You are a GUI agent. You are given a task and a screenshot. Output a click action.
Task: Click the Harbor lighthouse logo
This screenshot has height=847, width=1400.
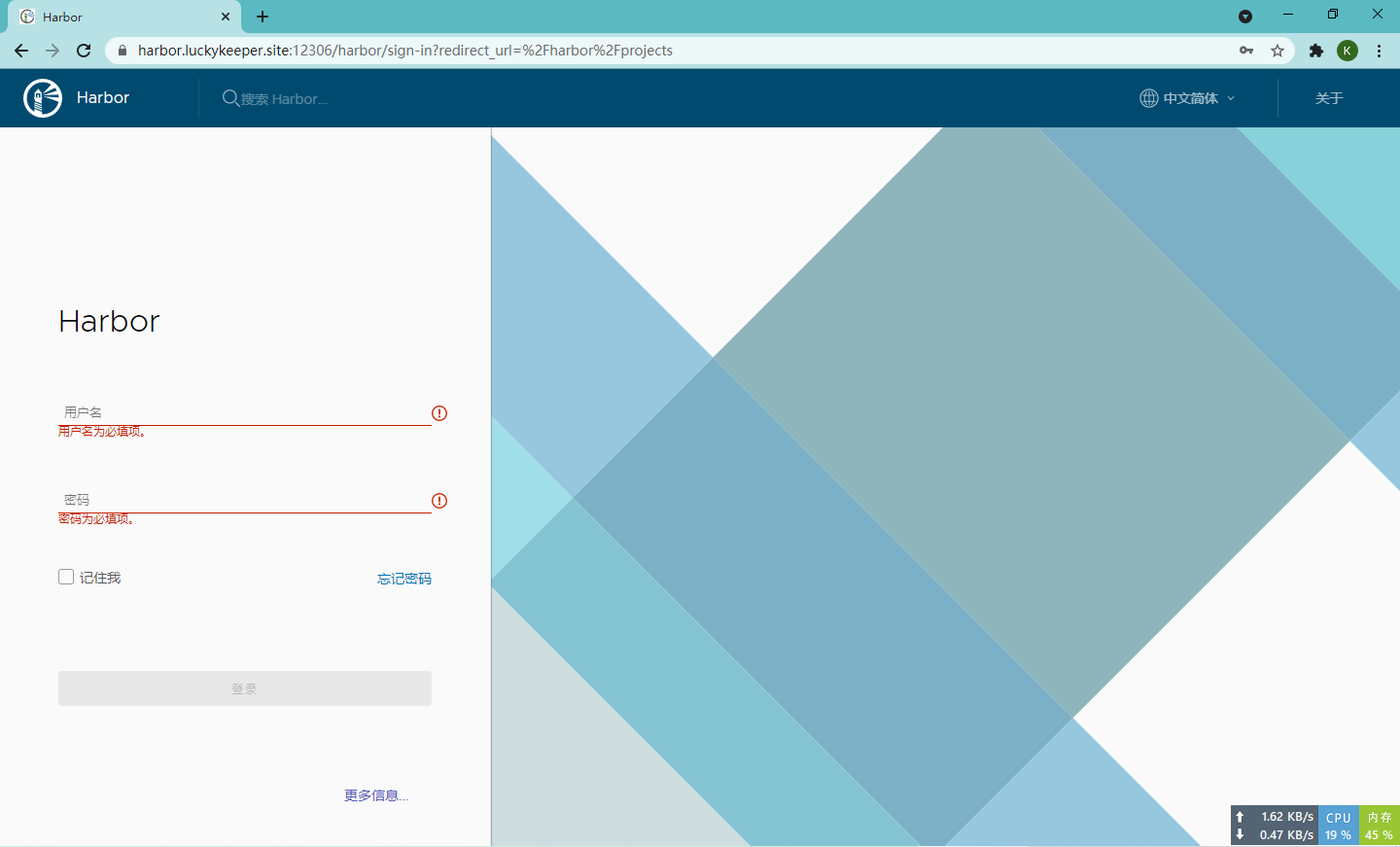click(41, 97)
